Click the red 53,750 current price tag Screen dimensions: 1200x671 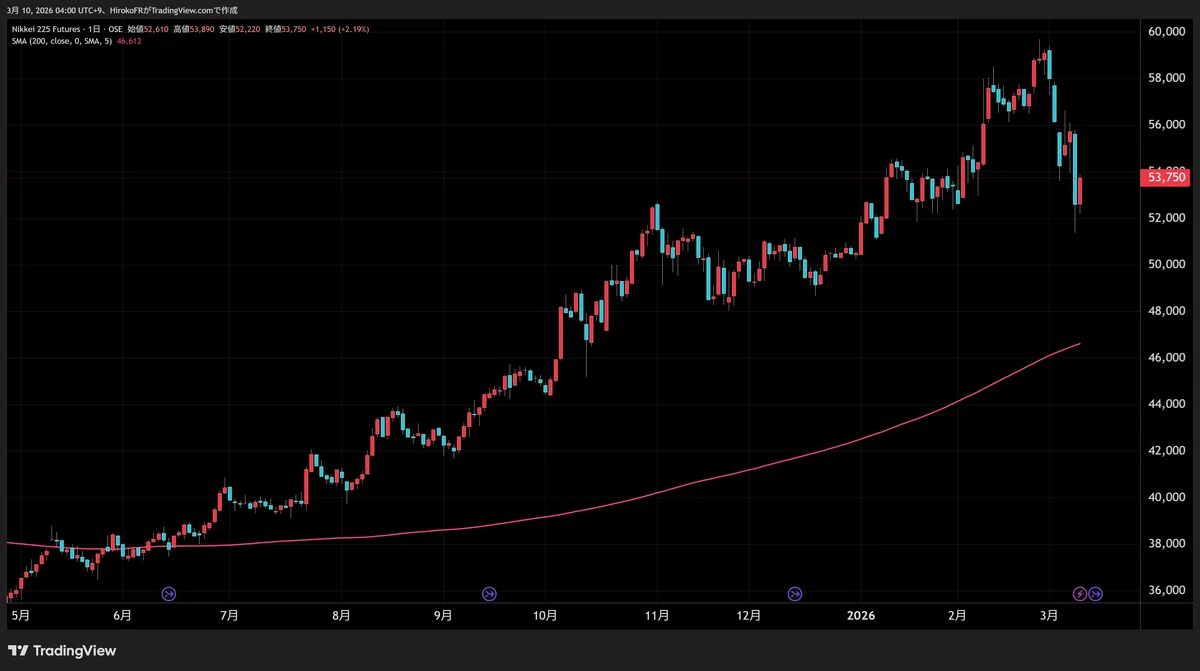point(1163,177)
